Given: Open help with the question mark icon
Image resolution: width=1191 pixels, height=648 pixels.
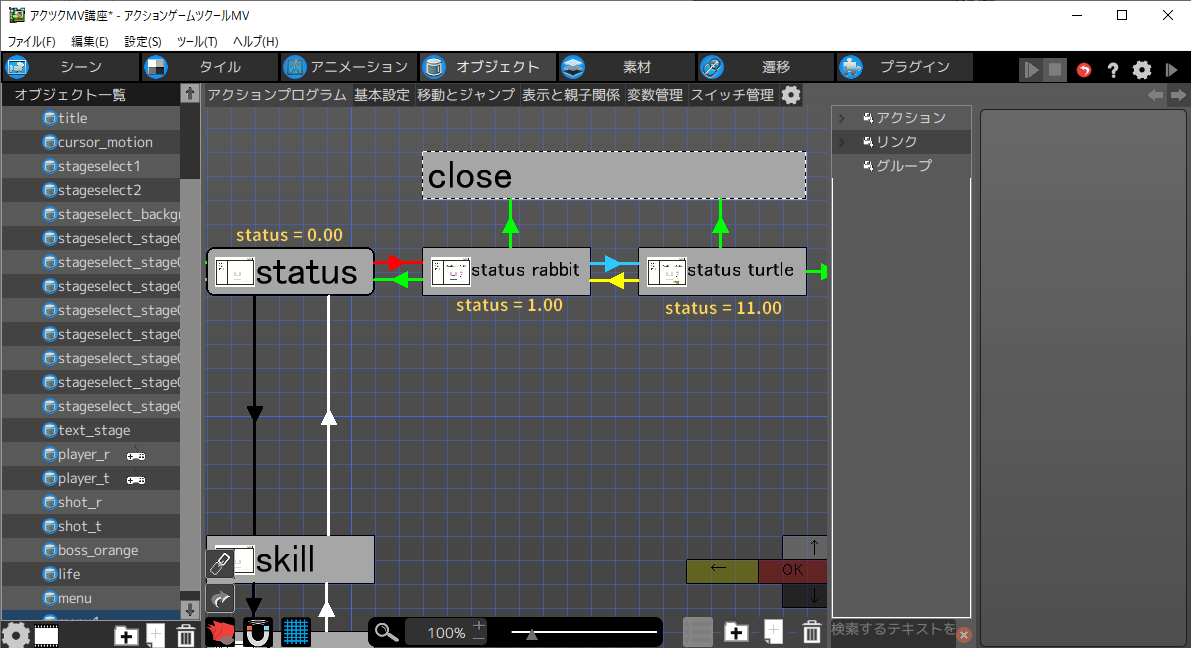Looking at the screenshot, I should pos(1112,70).
